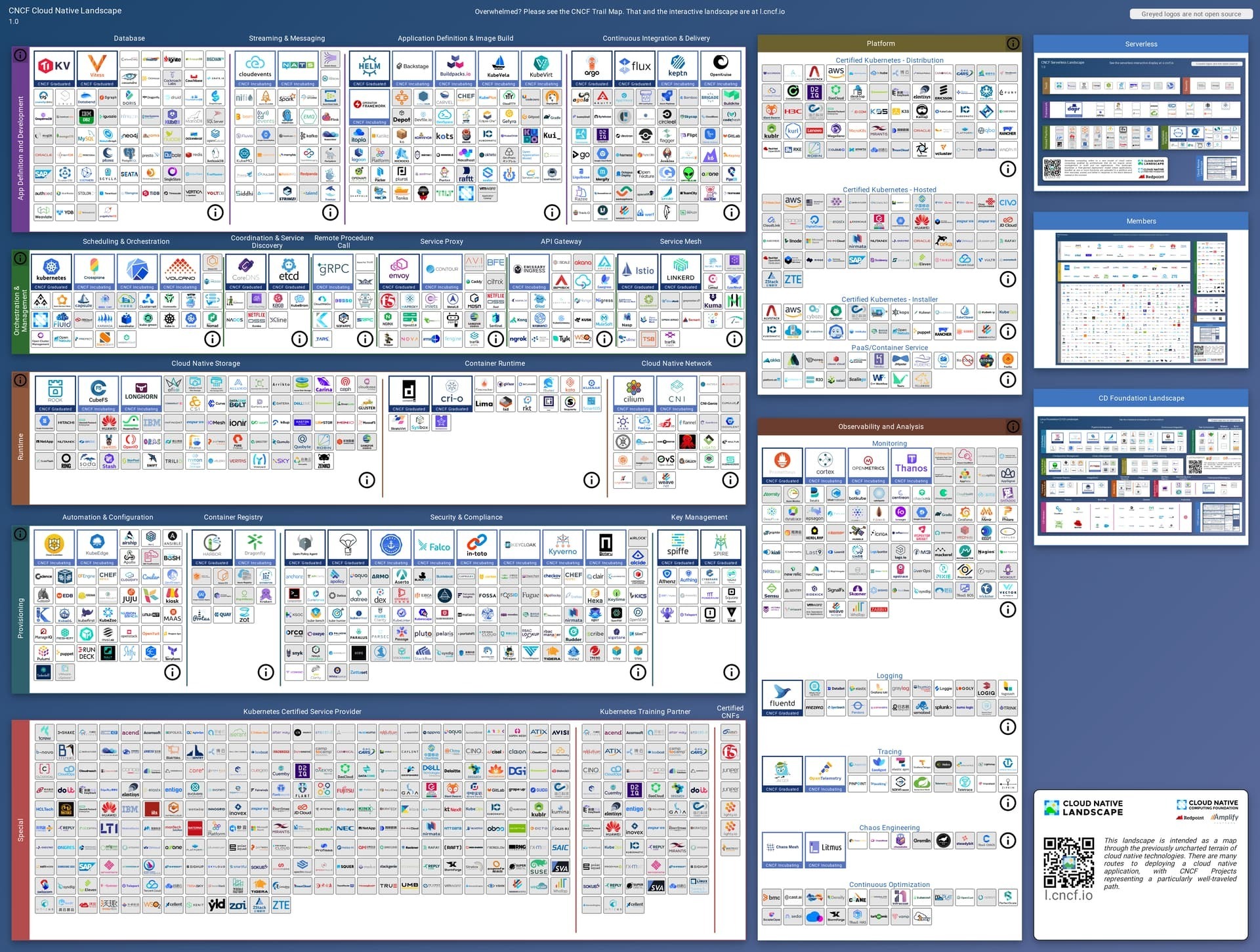Click the KubeVirt logo
The image size is (1260, 952).
coord(541,69)
